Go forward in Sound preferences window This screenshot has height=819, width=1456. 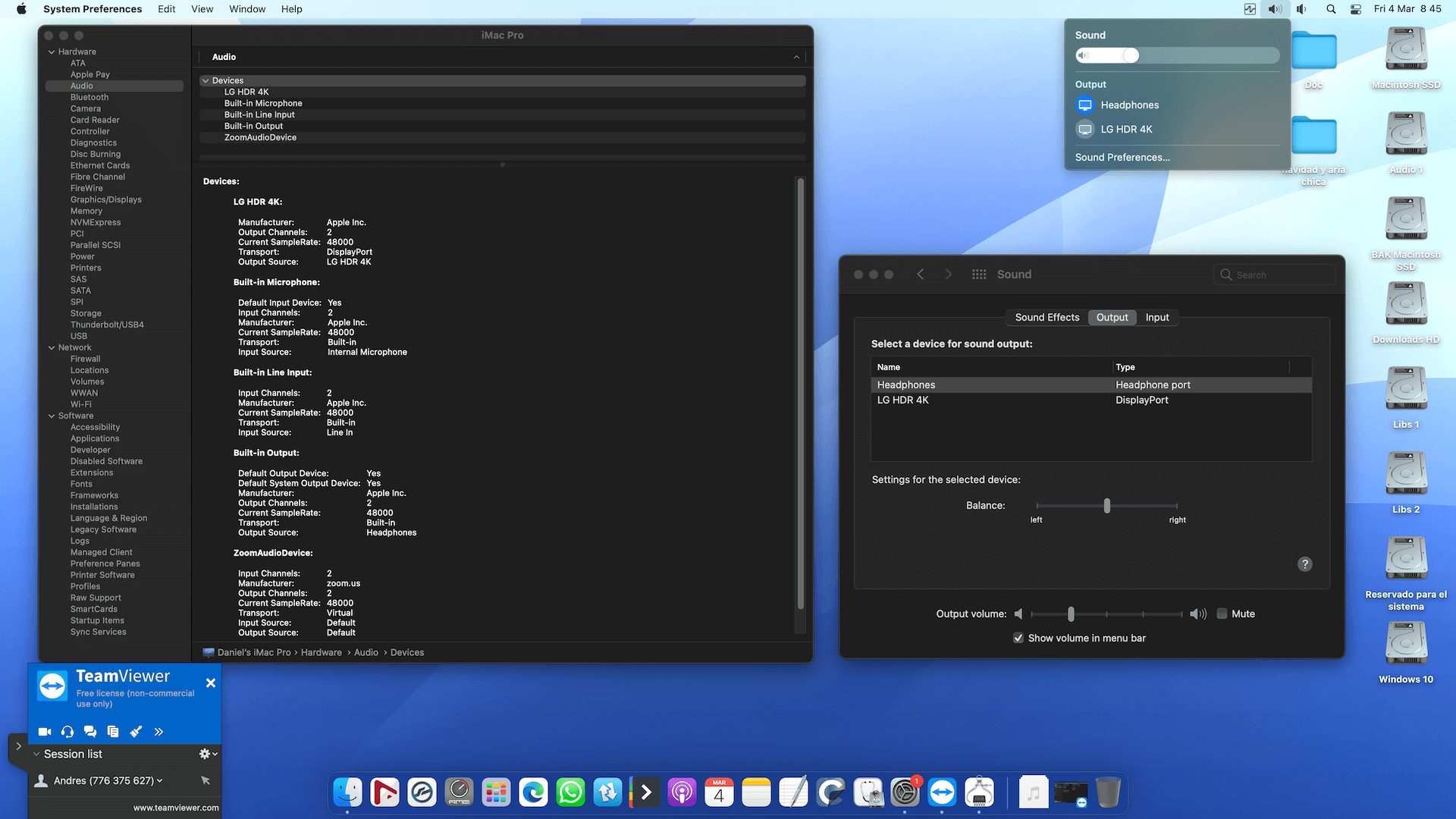click(x=948, y=275)
